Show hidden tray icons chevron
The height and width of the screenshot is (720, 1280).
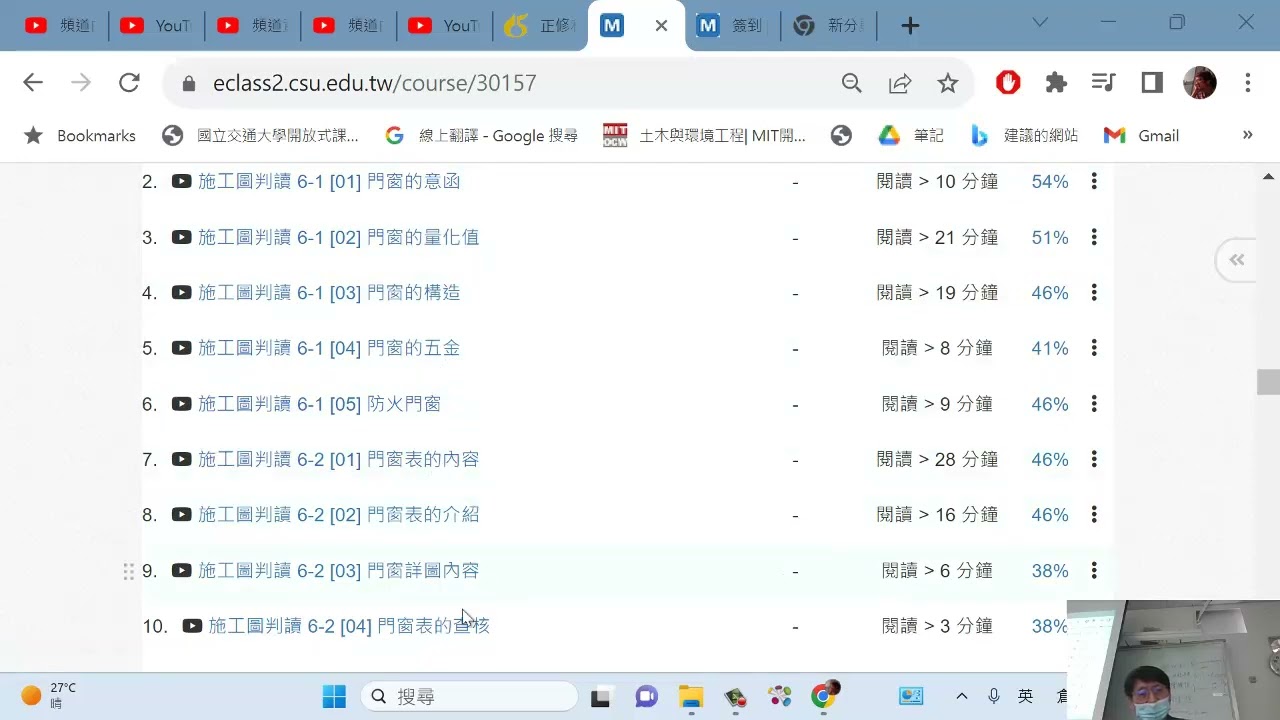coord(962,696)
